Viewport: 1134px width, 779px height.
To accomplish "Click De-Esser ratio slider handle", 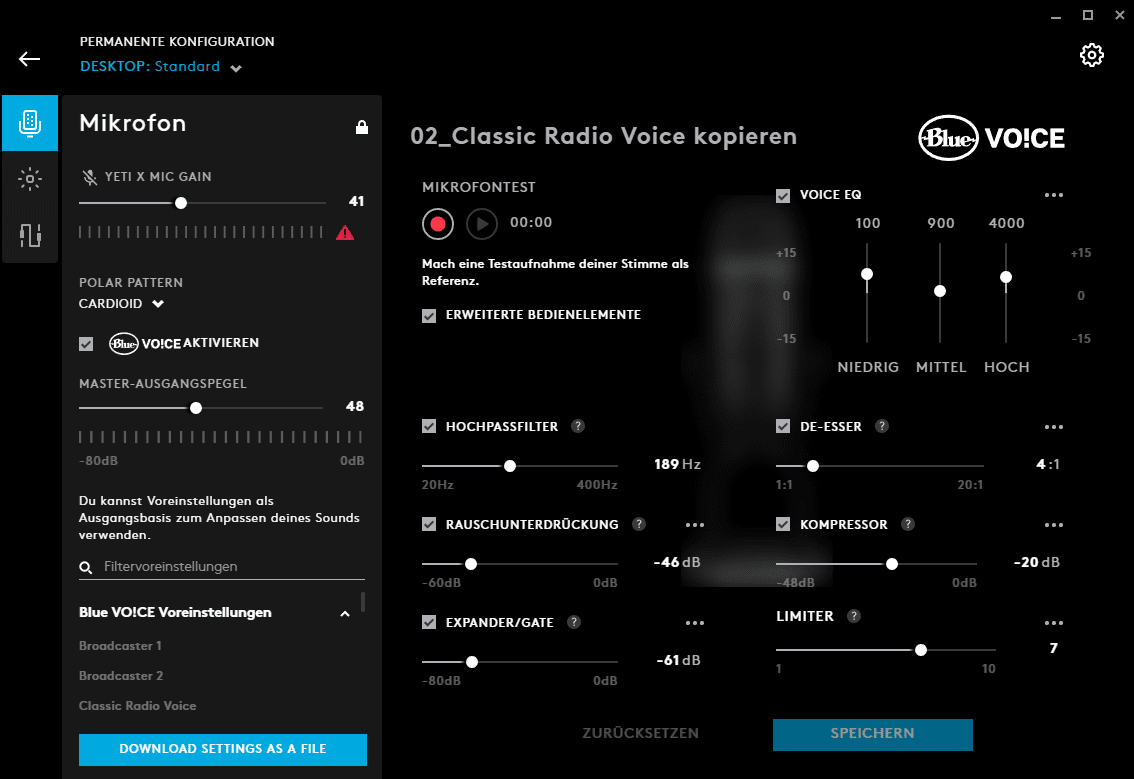I will coord(813,466).
